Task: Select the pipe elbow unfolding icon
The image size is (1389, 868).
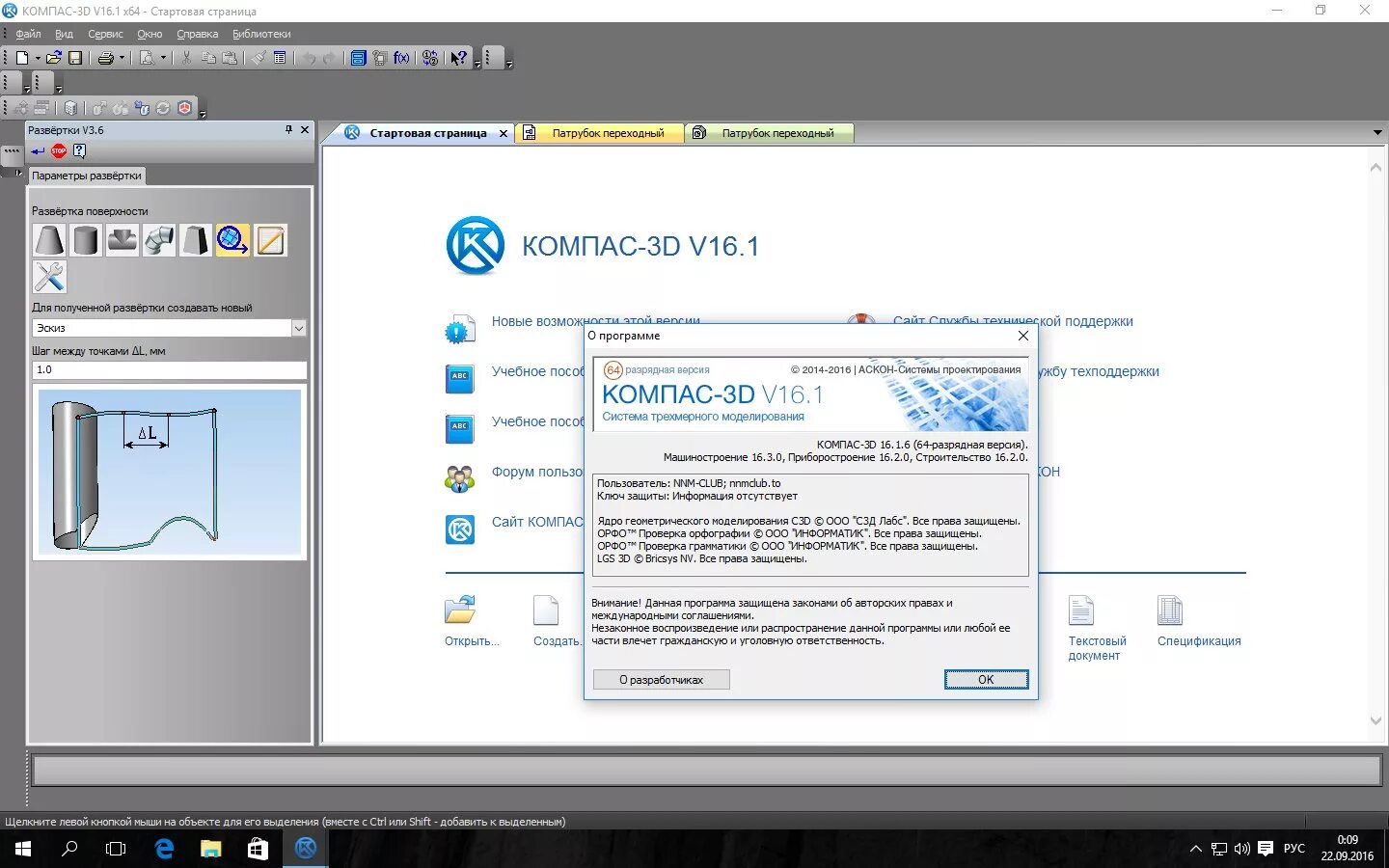Action: coord(159,240)
